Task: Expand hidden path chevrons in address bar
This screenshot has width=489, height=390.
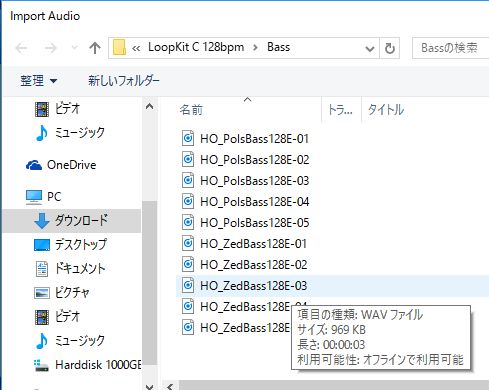Action: [136, 48]
